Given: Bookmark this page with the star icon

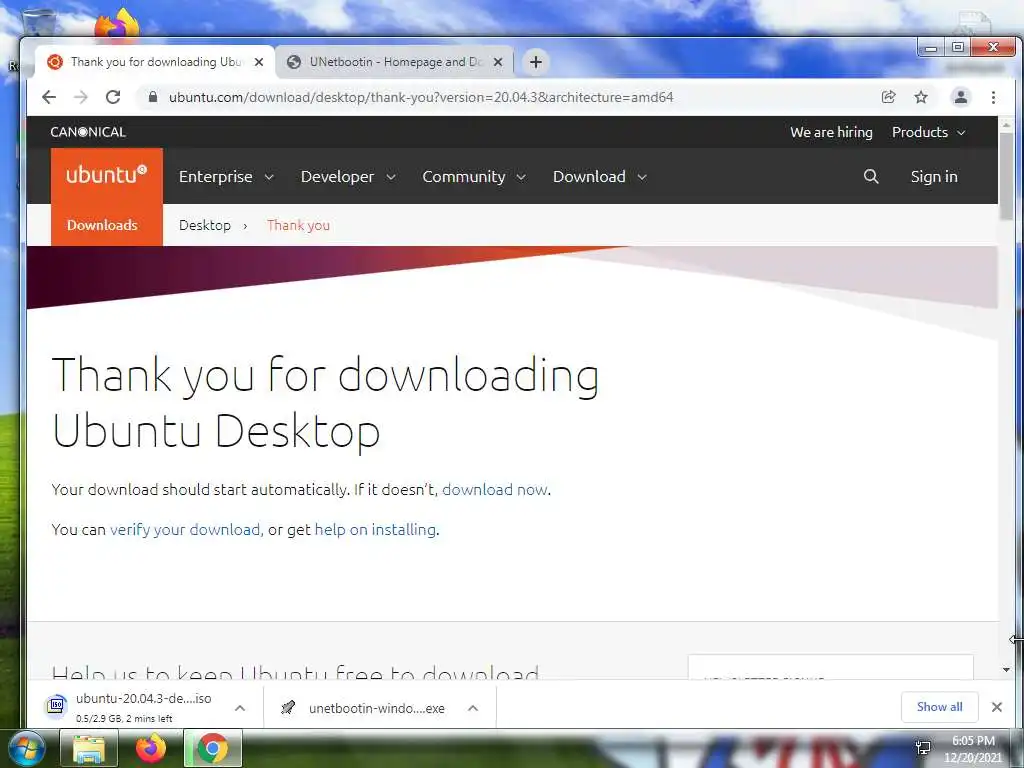Looking at the screenshot, I should (921, 97).
